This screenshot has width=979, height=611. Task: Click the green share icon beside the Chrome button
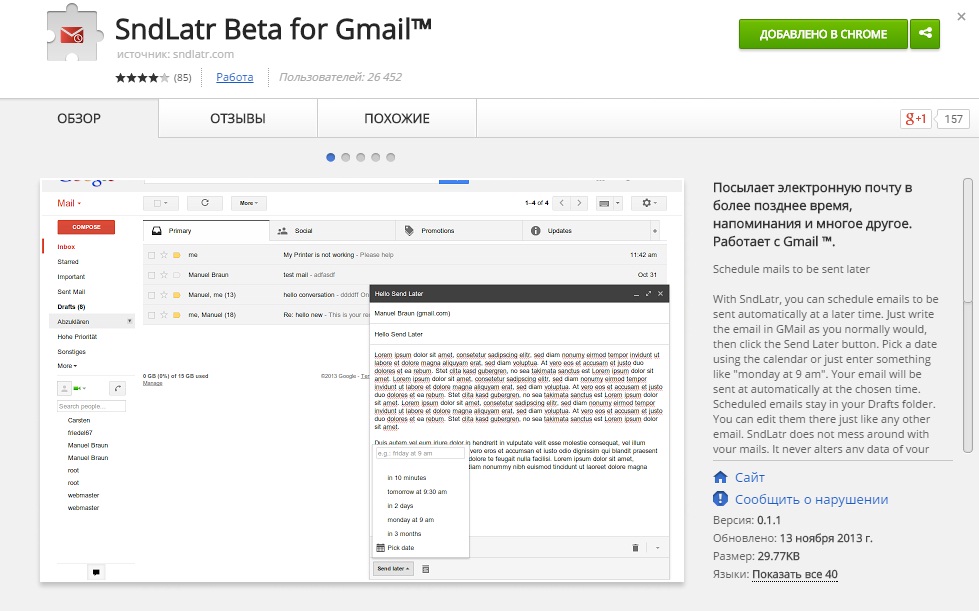(924, 33)
